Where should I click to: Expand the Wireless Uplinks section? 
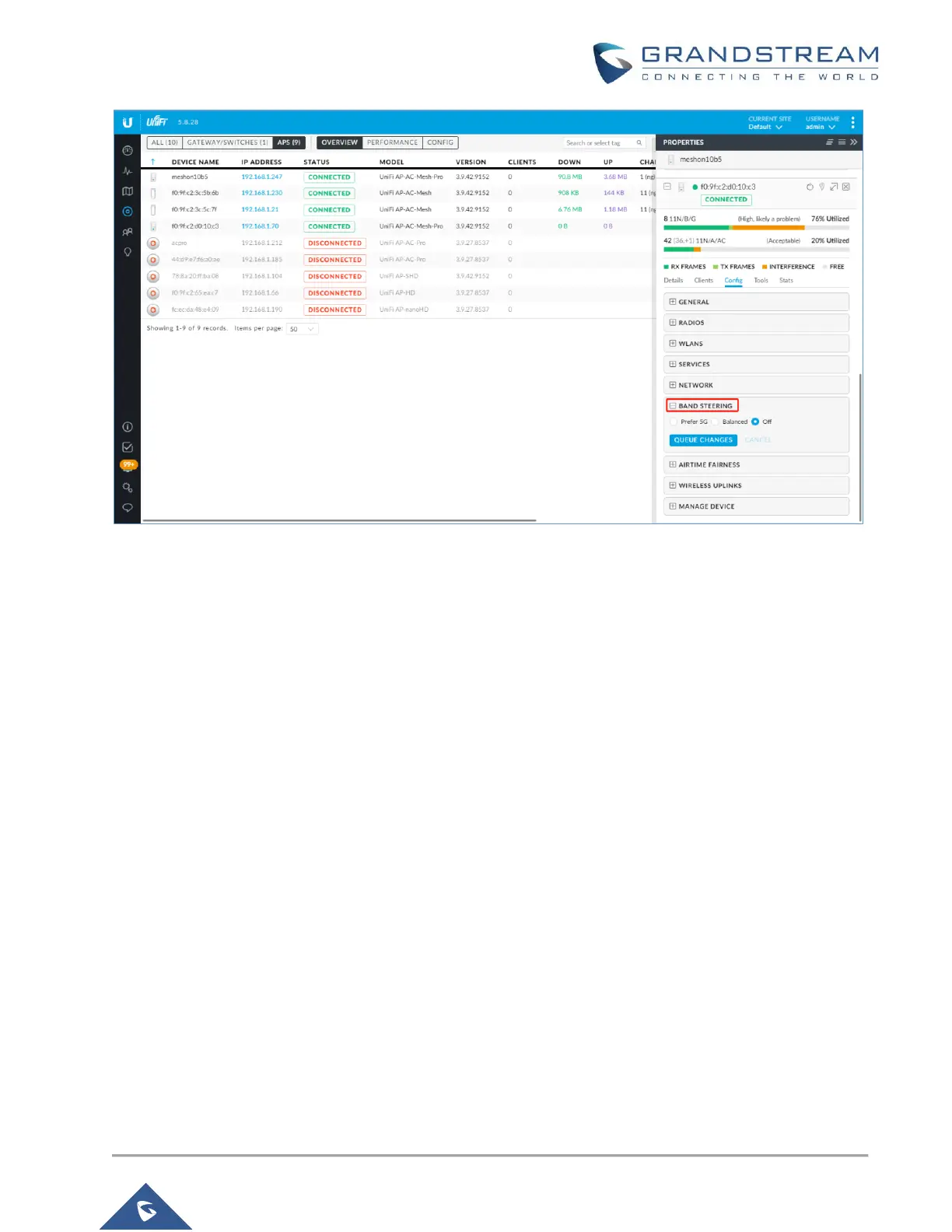point(756,485)
